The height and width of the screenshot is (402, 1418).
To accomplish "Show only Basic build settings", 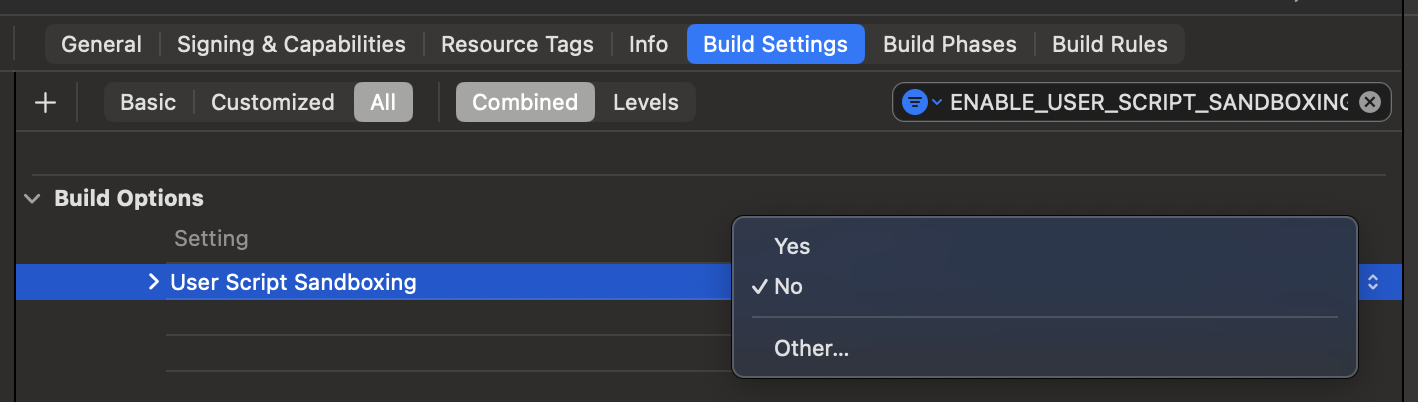I will click(148, 102).
